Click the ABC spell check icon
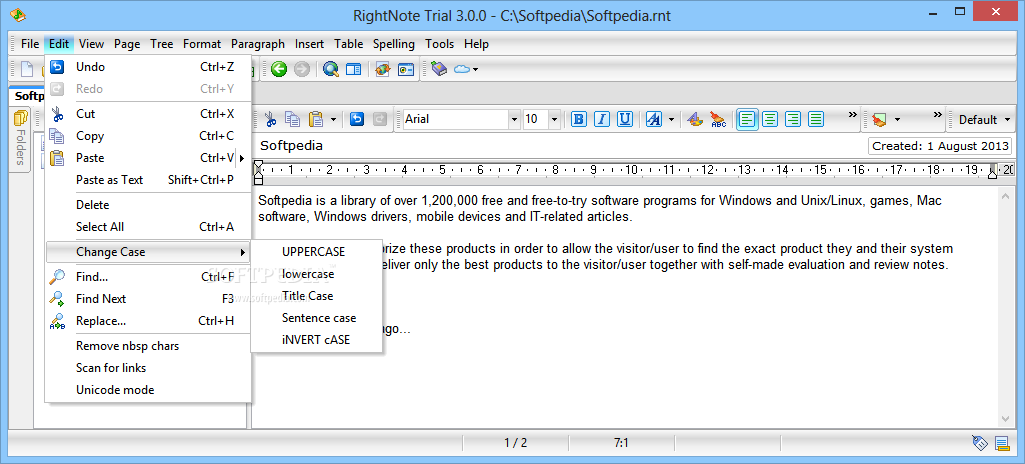The image size is (1025, 464). click(718, 119)
